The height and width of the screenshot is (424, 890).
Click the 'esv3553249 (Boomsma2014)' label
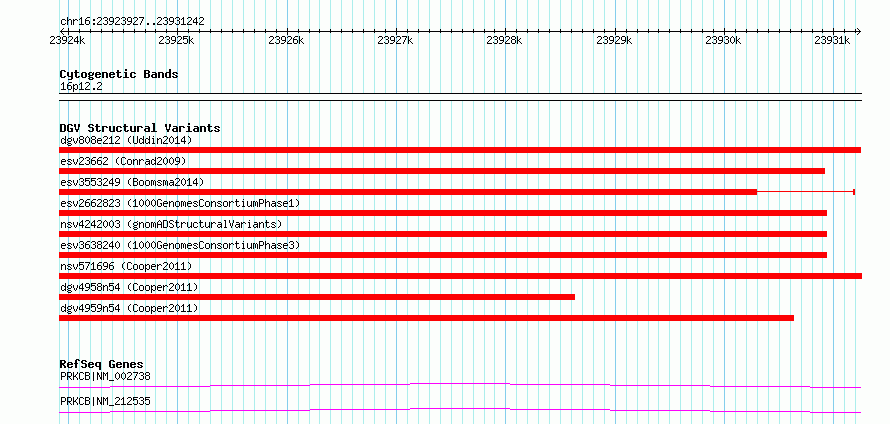point(132,182)
